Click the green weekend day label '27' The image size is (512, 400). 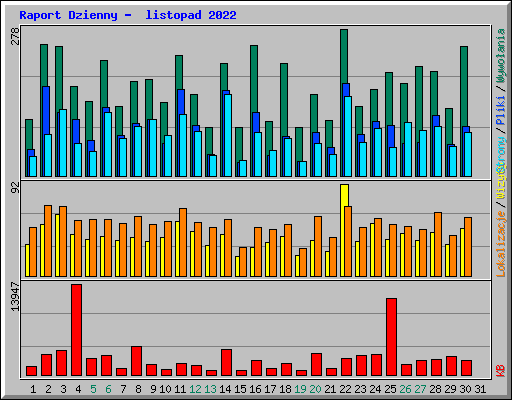[420, 389]
